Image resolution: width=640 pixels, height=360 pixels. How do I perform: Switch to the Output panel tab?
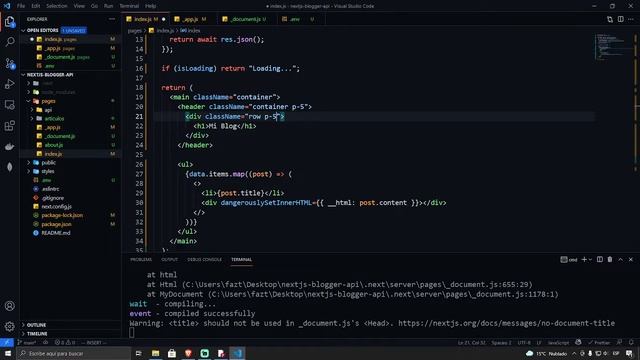pyautogui.click(x=169, y=260)
